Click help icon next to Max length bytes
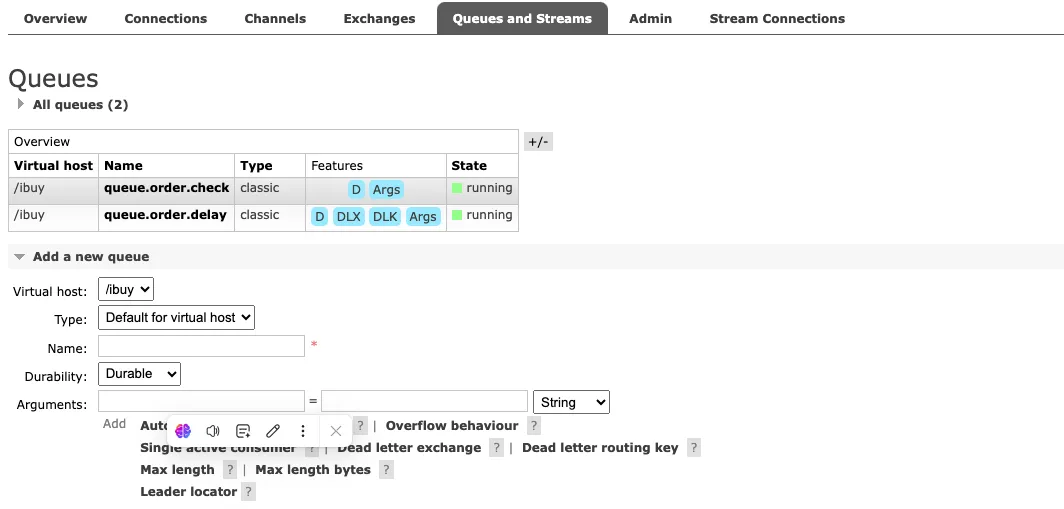 (x=386, y=470)
